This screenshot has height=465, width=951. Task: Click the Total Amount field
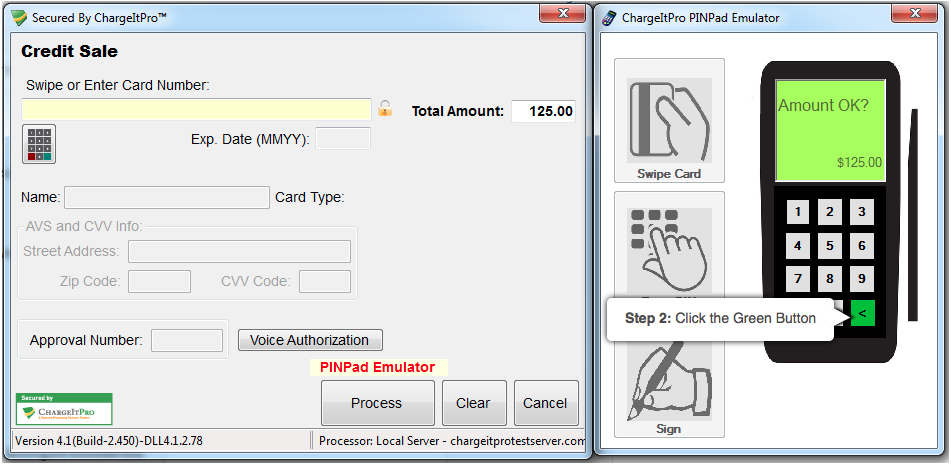(543, 112)
